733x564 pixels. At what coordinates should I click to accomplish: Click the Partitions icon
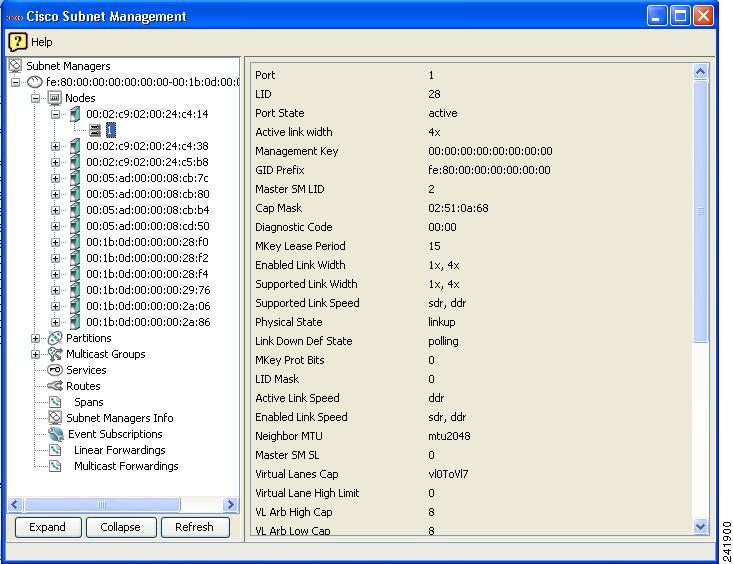point(55,338)
